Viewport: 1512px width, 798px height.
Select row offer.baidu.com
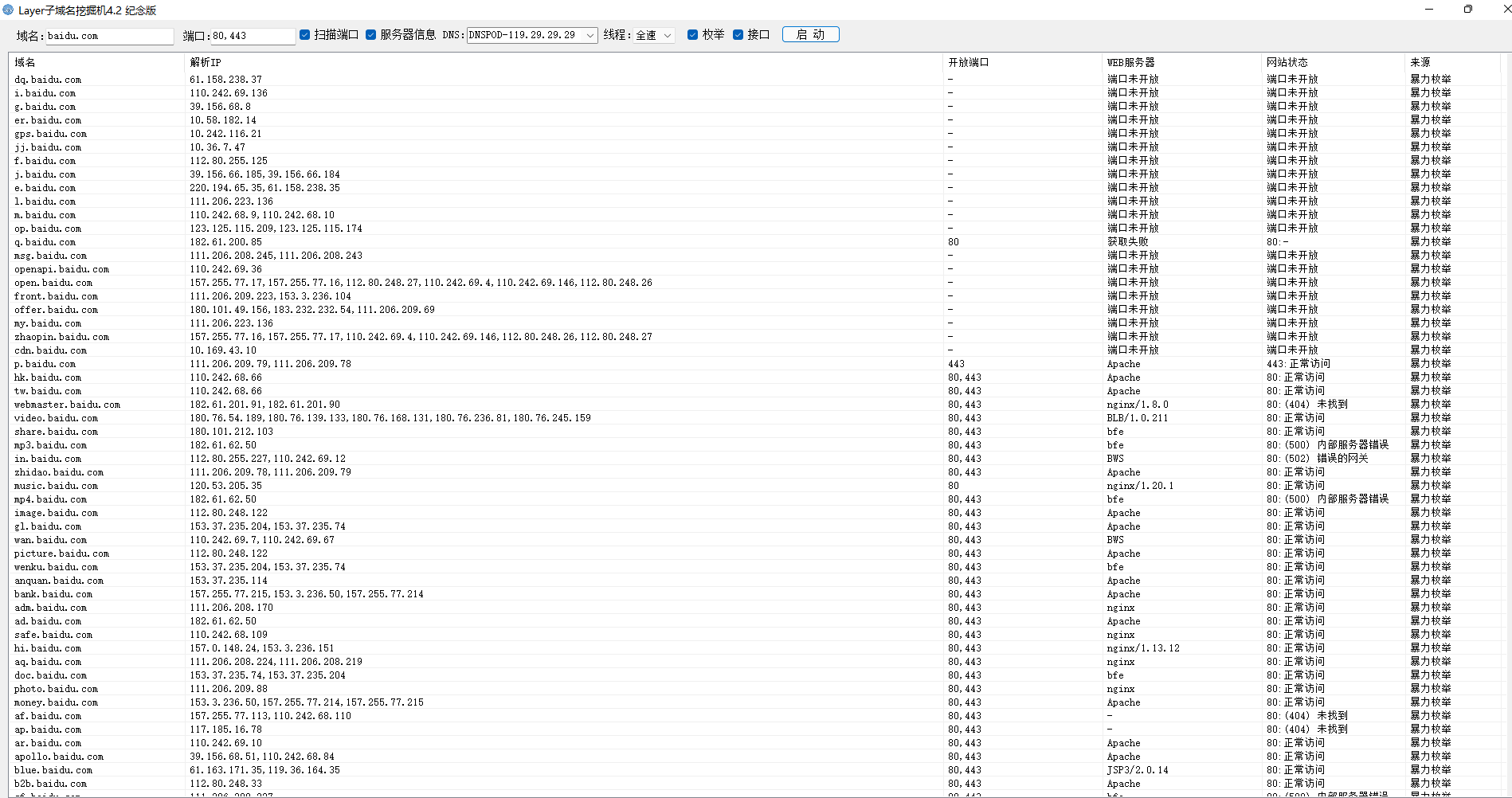[755, 310]
